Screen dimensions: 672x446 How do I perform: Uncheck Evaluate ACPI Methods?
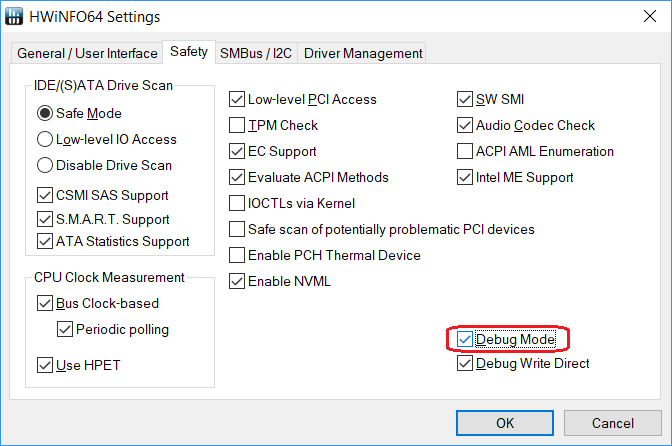237,177
